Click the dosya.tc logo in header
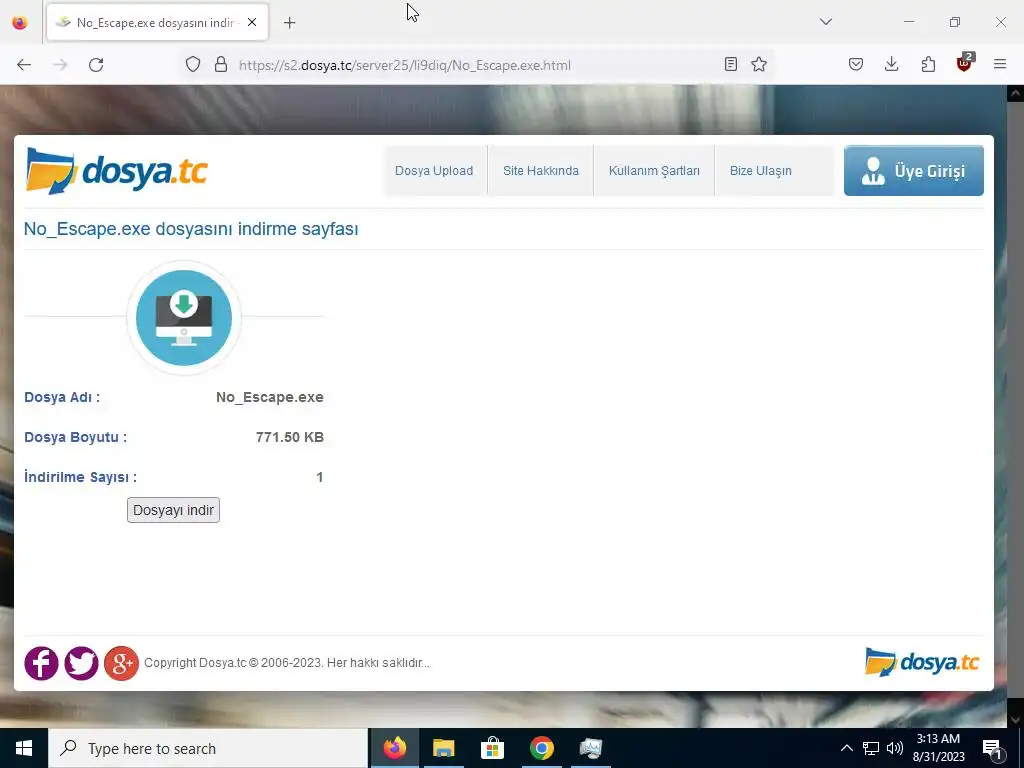Screen dimensions: 1024x768 [117, 171]
